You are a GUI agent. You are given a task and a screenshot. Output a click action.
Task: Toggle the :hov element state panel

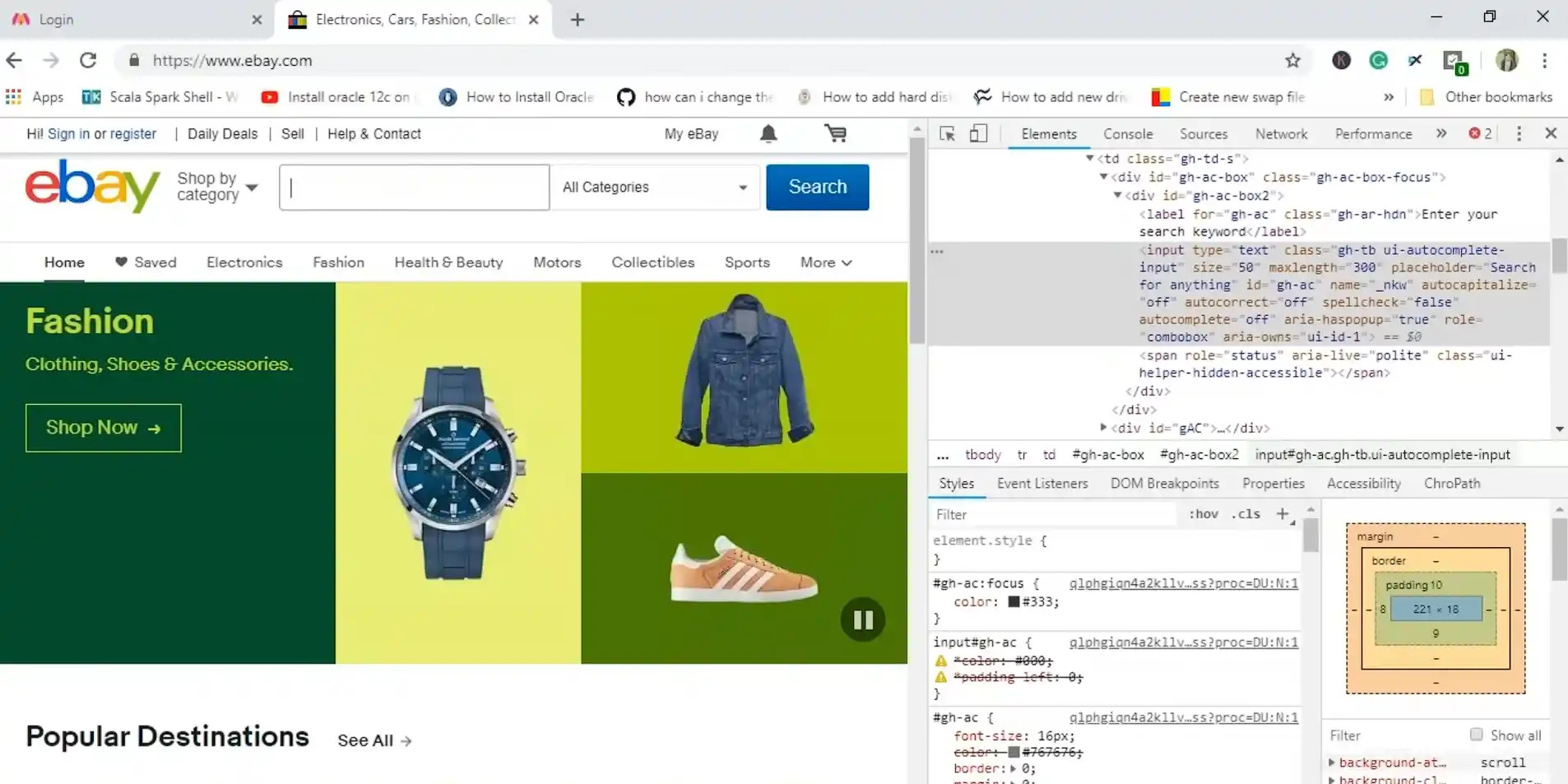tap(1204, 514)
